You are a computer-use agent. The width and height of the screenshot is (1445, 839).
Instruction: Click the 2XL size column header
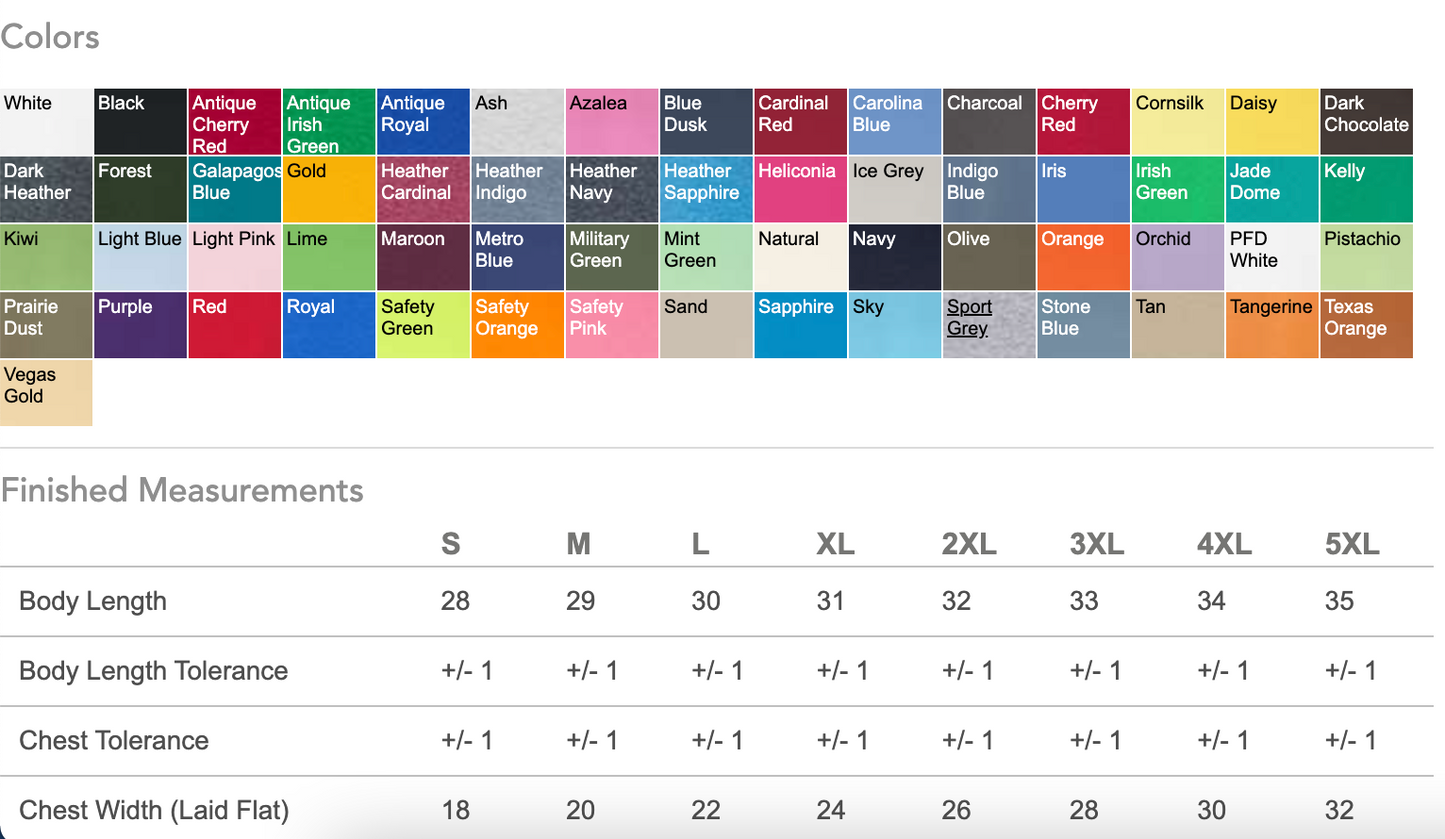click(x=968, y=544)
